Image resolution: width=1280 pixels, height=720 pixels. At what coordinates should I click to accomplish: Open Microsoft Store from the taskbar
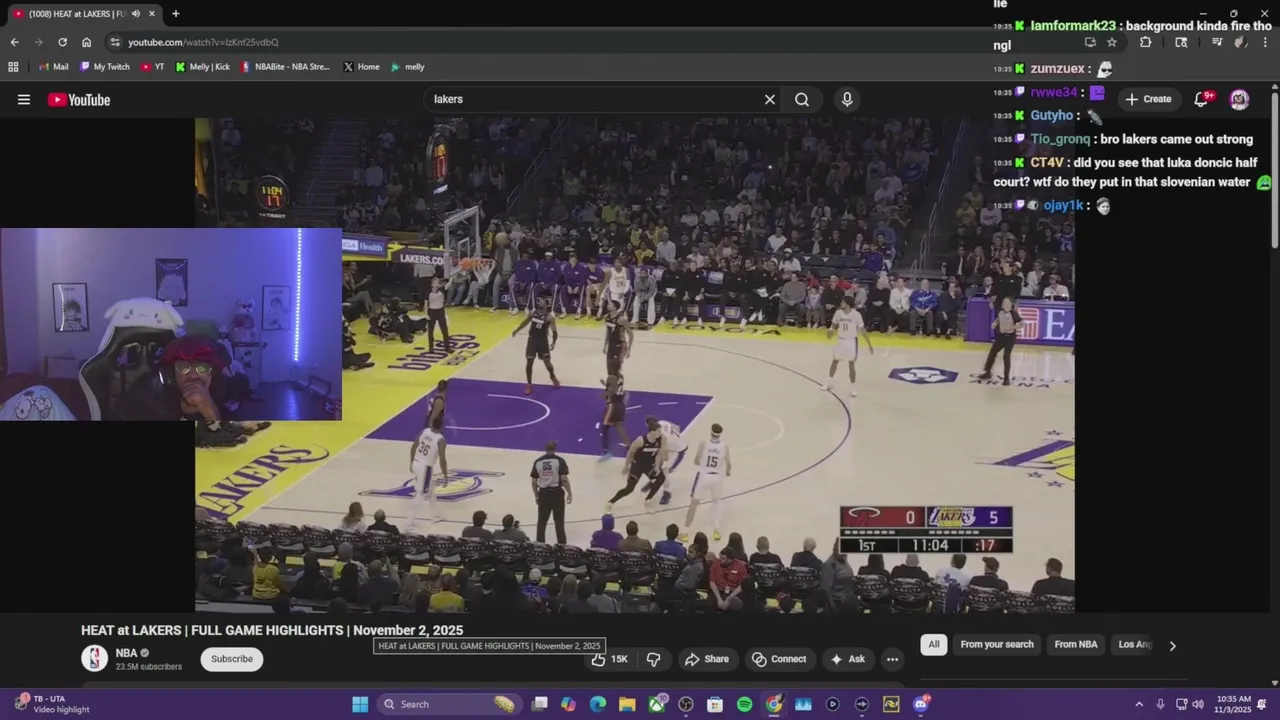pos(715,704)
